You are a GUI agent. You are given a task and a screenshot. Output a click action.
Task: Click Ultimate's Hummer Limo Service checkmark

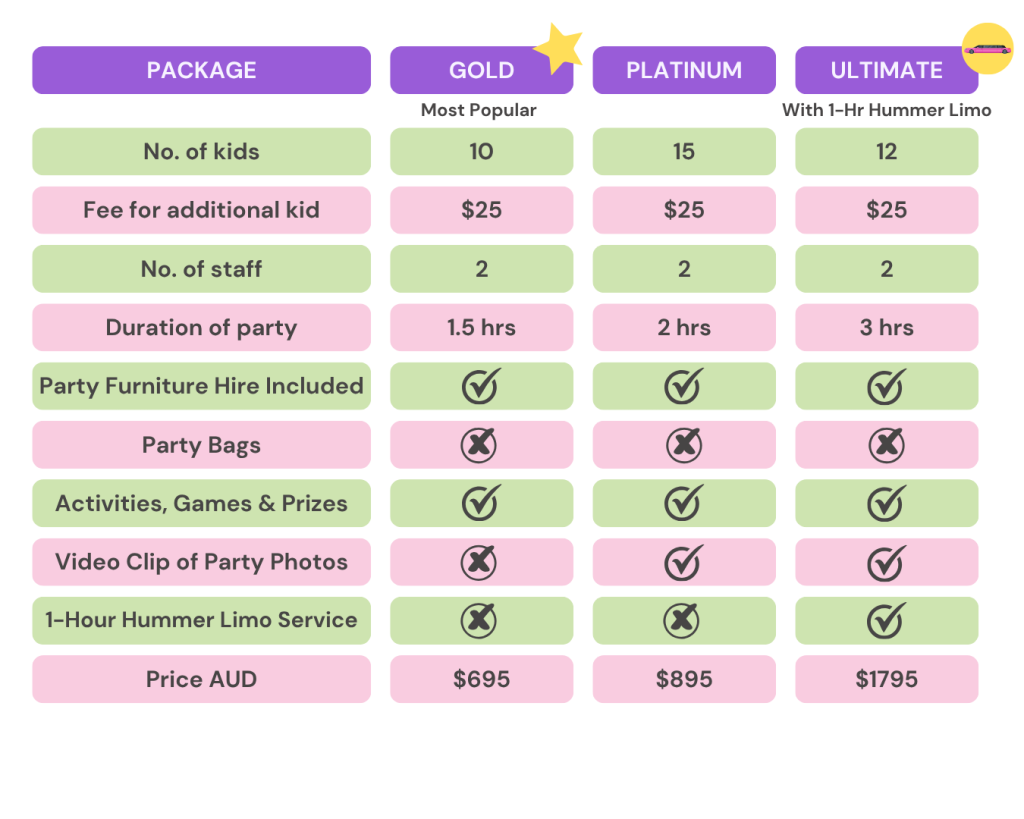886,621
